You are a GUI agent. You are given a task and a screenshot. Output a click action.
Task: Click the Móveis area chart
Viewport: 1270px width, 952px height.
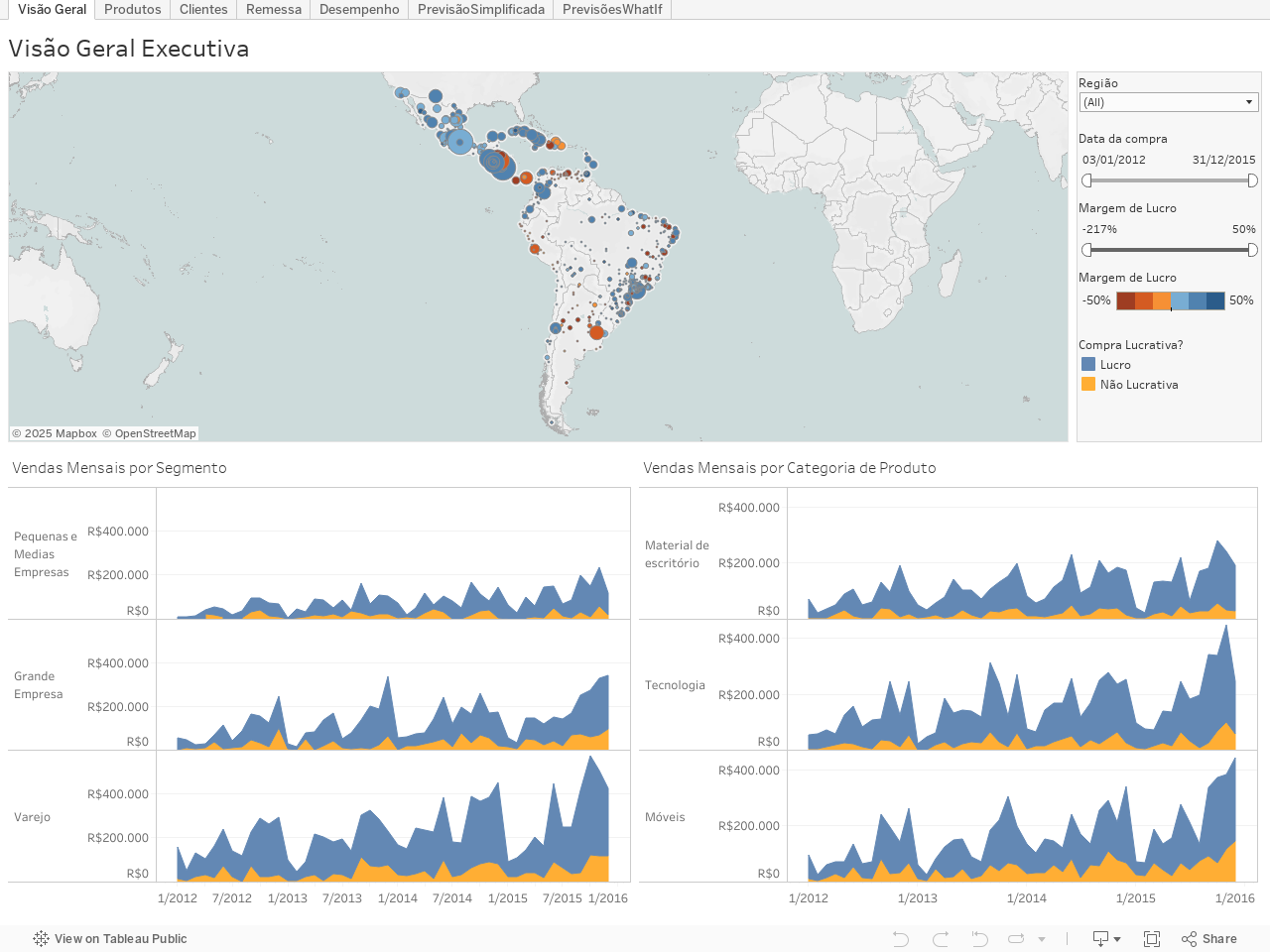tap(1021, 816)
